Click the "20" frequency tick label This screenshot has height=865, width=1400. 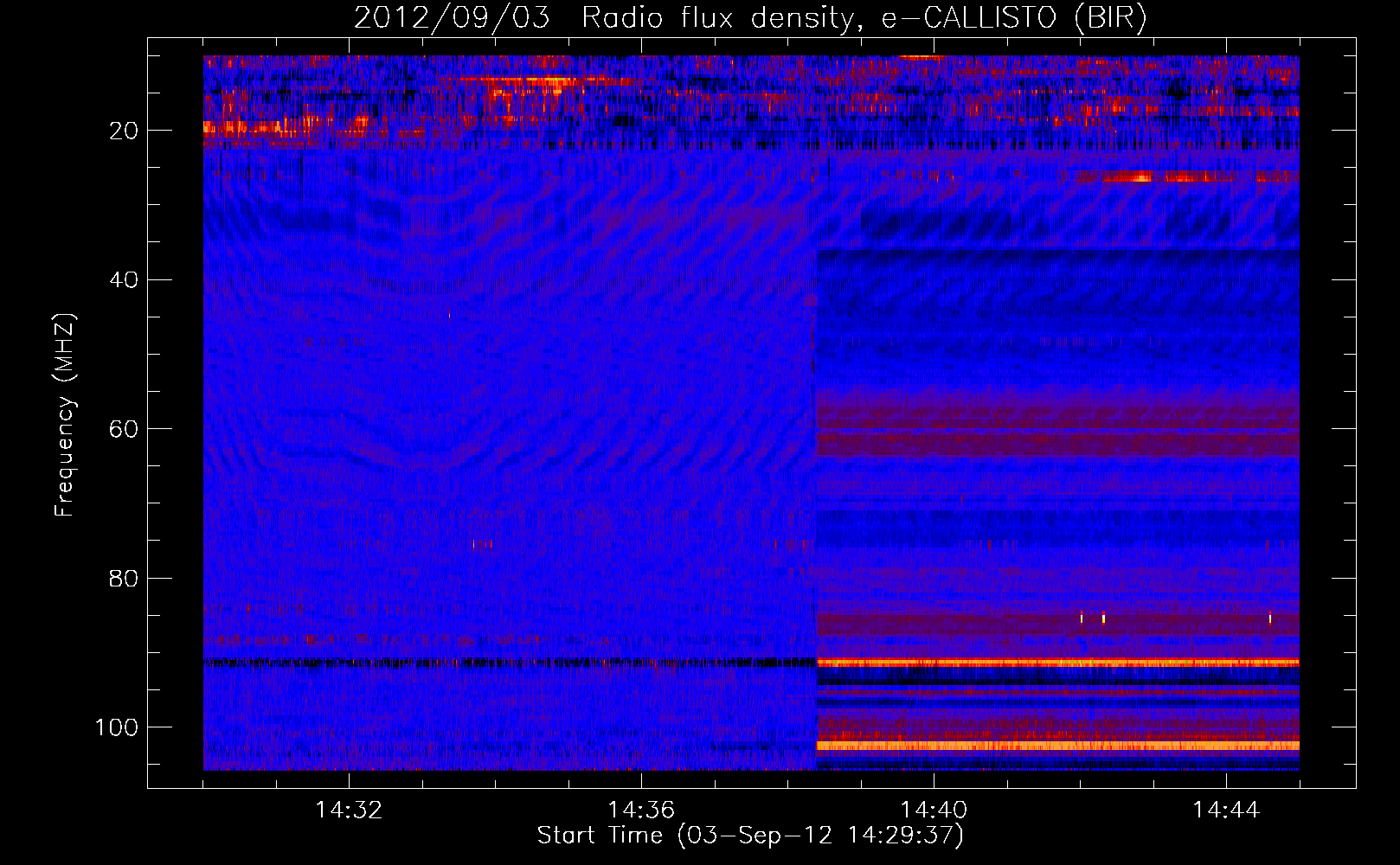[x=125, y=131]
